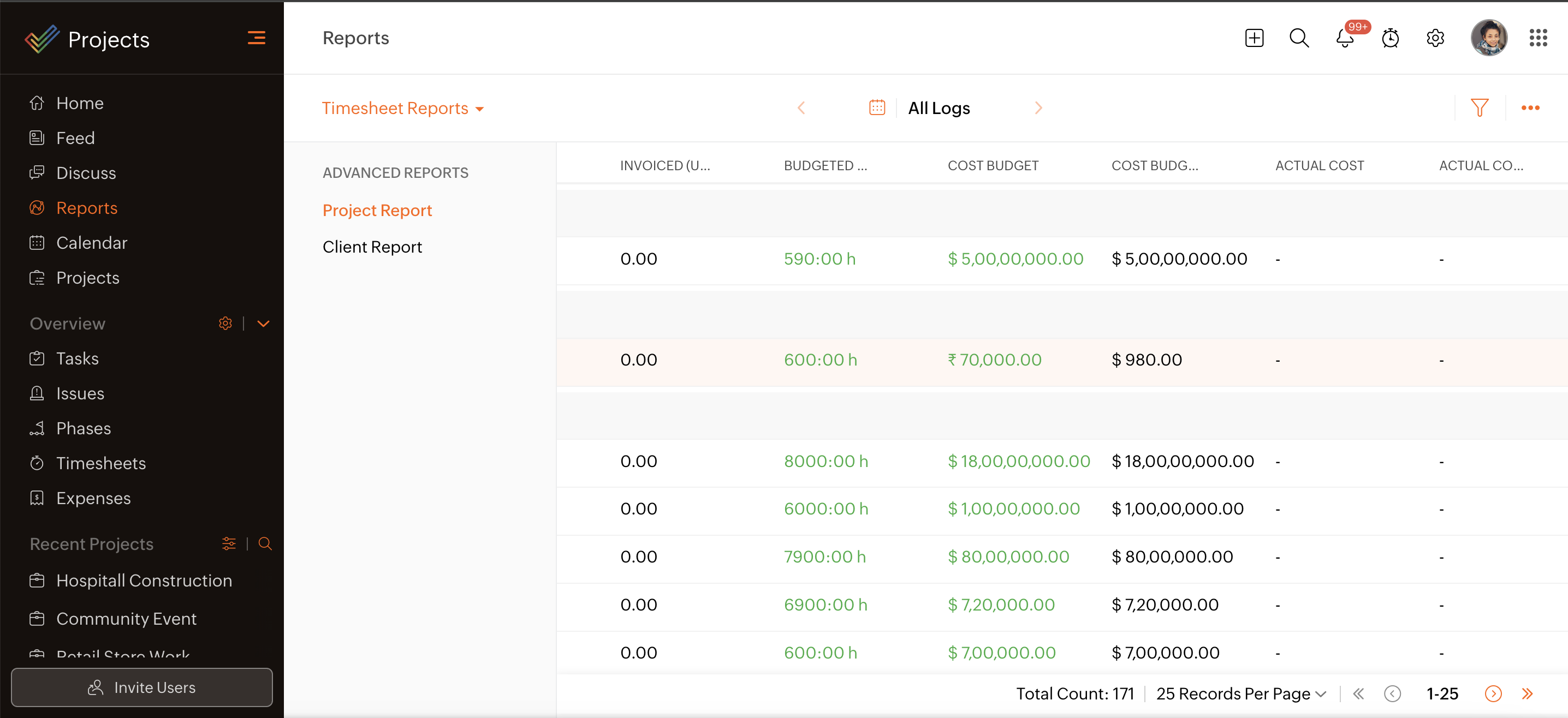Go to next page arrow
The image size is (1568, 718).
click(x=1493, y=693)
